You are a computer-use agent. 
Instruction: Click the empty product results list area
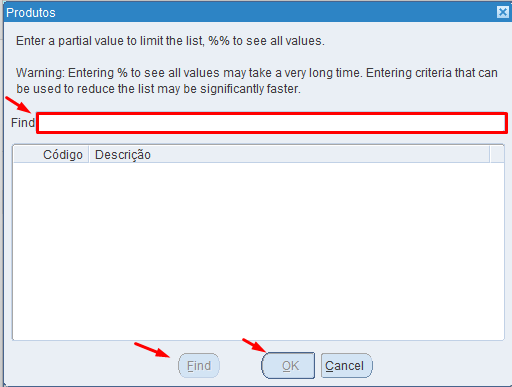click(258, 251)
